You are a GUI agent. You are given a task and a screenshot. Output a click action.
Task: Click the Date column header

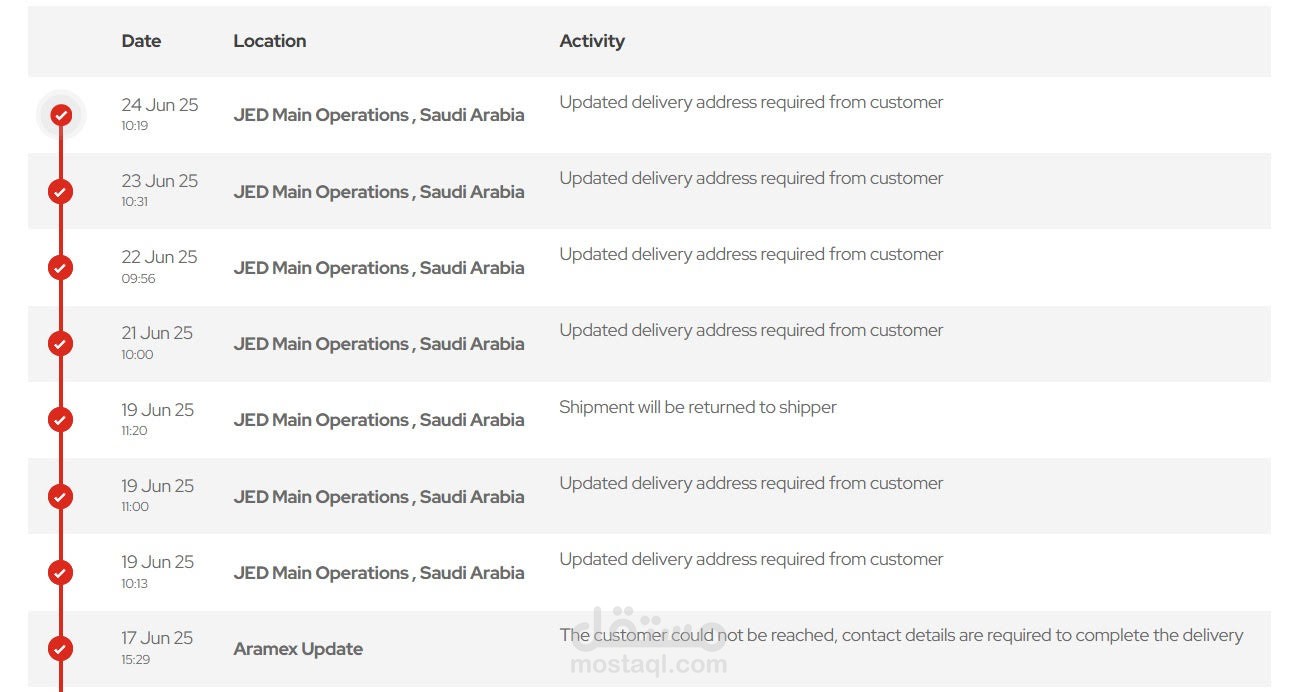pyautogui.click(x=141, y=41)
